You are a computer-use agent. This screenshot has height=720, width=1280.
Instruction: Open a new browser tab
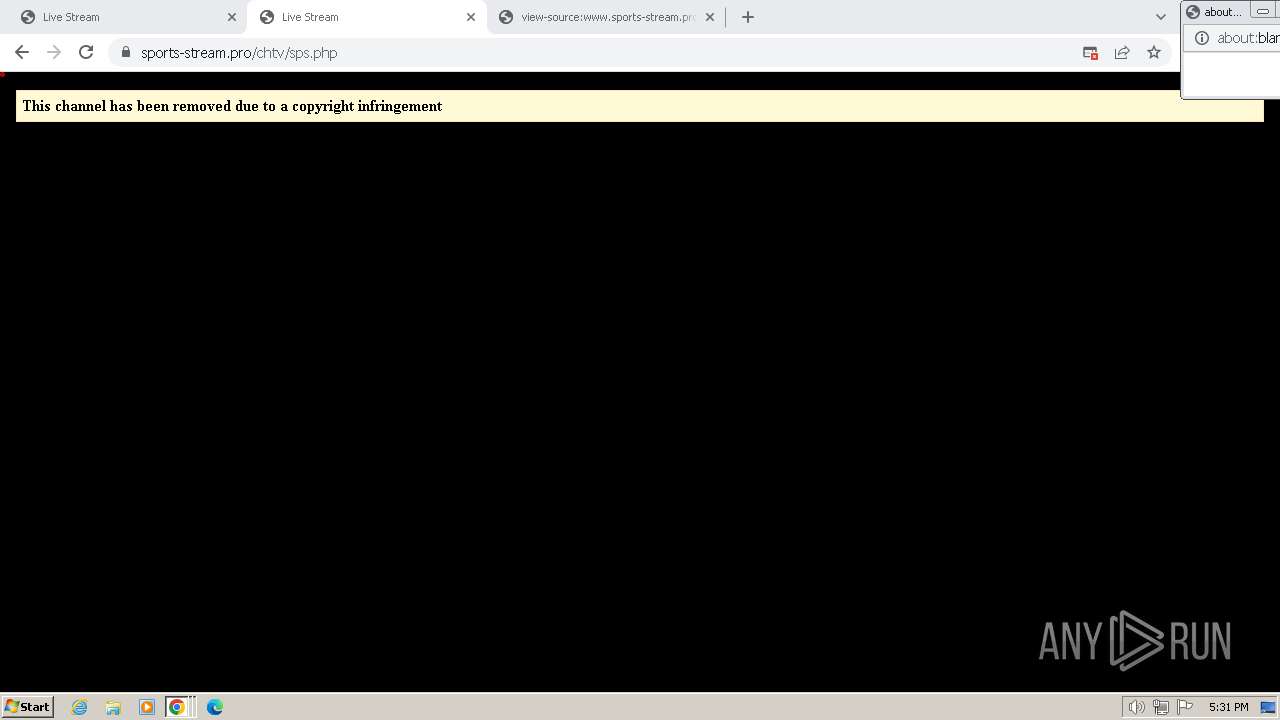pyautogui.click(x=748, y=17)
